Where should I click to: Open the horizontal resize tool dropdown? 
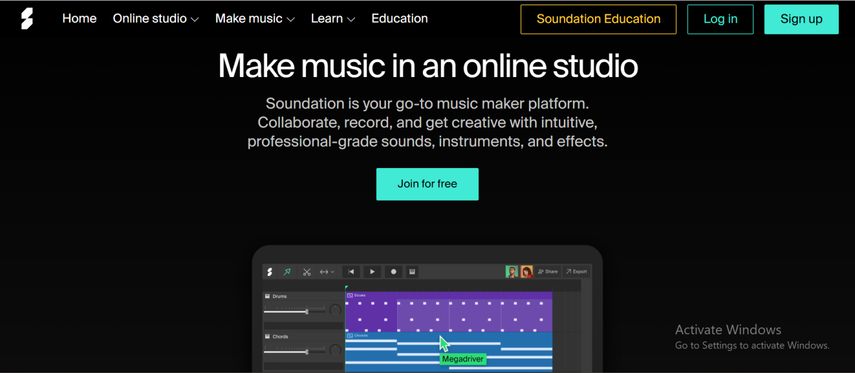coord(327,272)
